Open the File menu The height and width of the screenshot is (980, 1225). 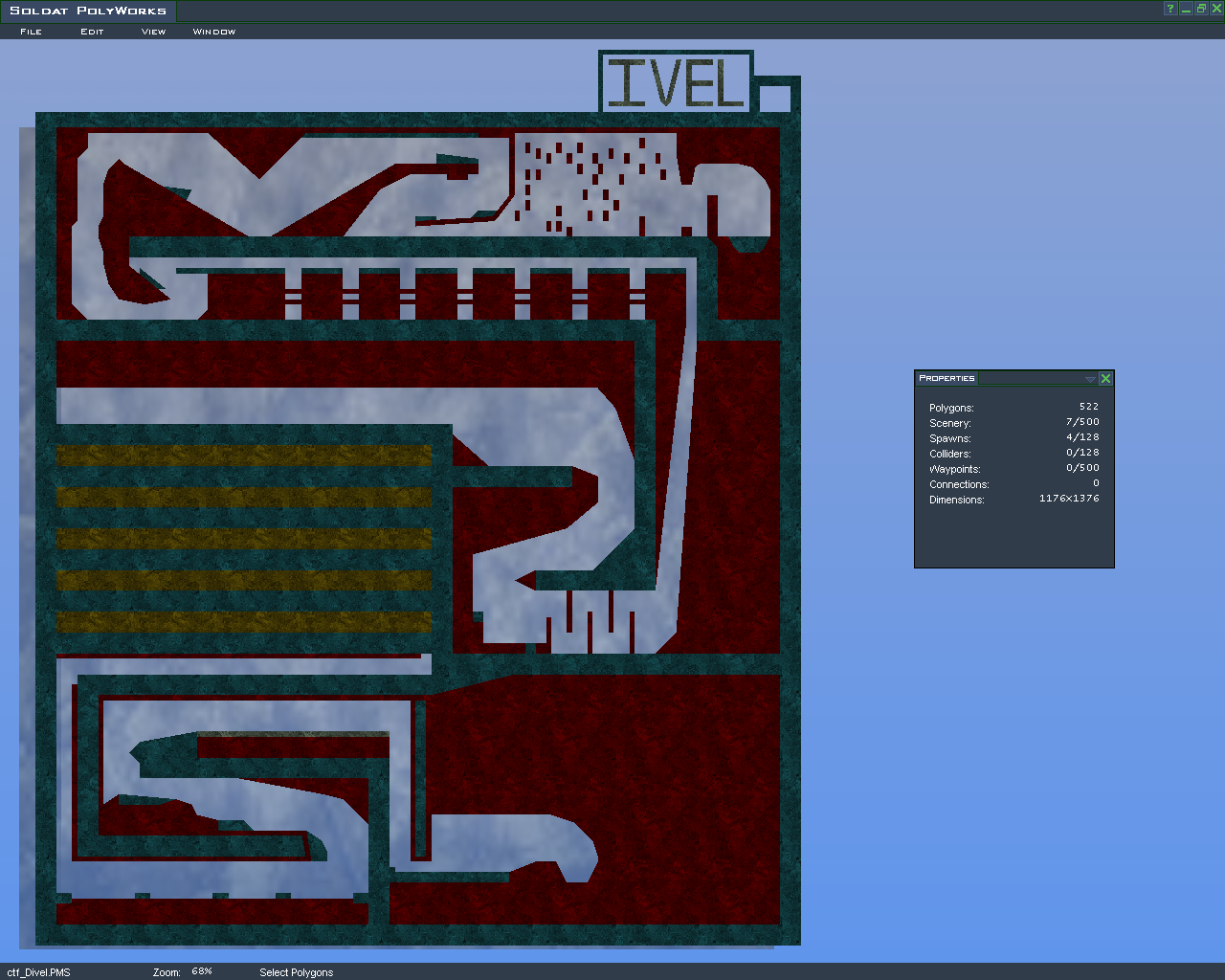tap(31, 32)
